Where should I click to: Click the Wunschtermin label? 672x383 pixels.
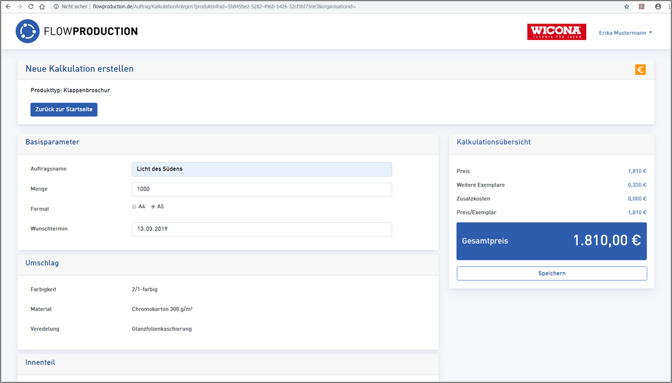49,229
